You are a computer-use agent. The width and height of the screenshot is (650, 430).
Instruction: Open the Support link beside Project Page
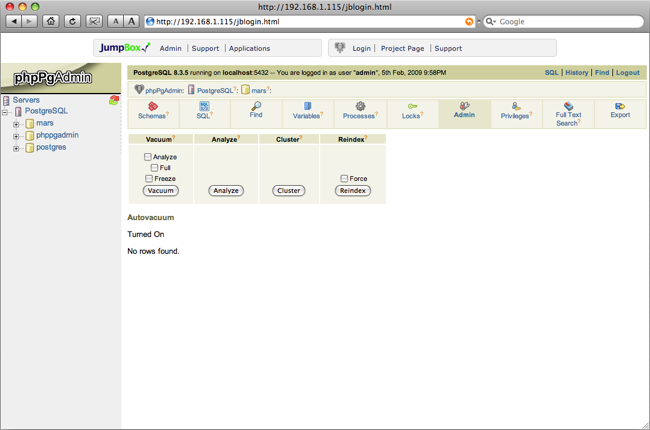[448, 49]
